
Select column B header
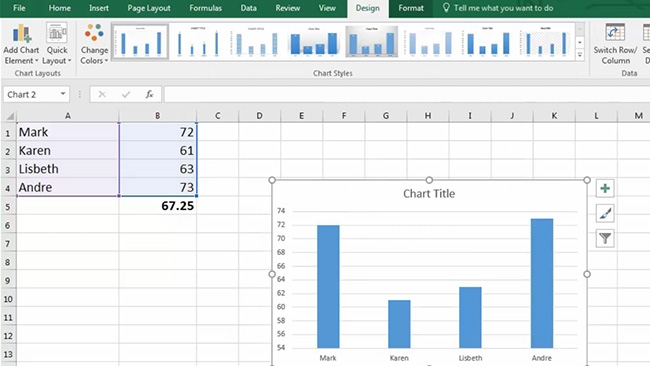click(x=158, y=116)
